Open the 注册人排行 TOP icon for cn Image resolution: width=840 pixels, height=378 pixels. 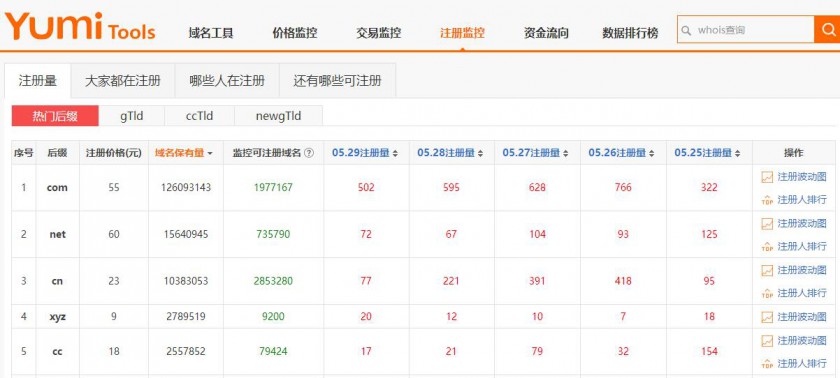coord(767,293)
